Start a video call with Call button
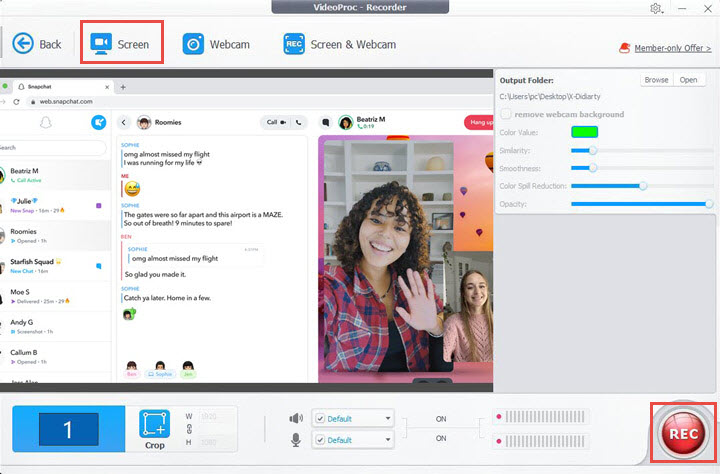Image resolution: width=720 pixels, height=474 pixels. 276,122
